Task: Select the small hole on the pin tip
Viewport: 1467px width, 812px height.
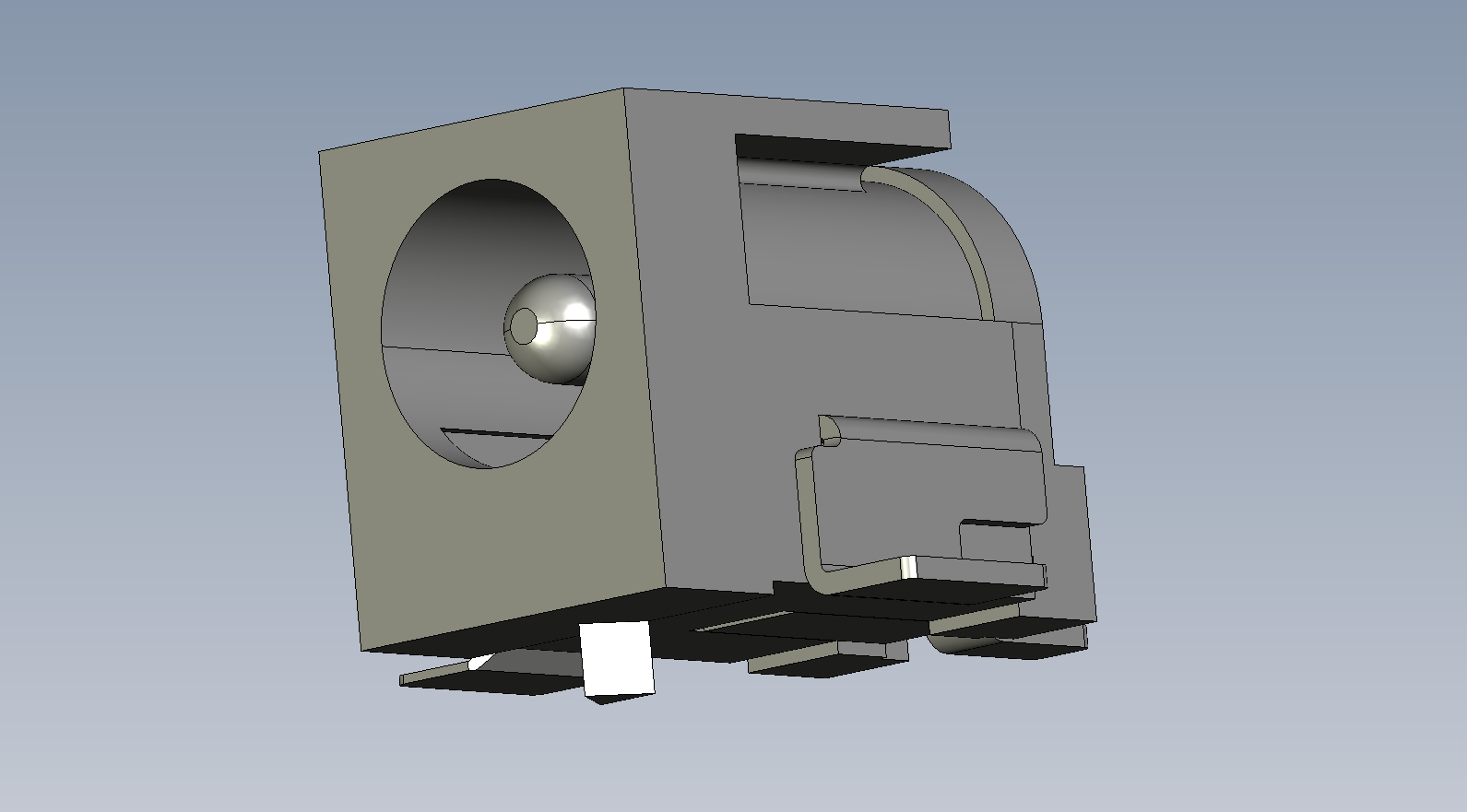Action: 525,324
